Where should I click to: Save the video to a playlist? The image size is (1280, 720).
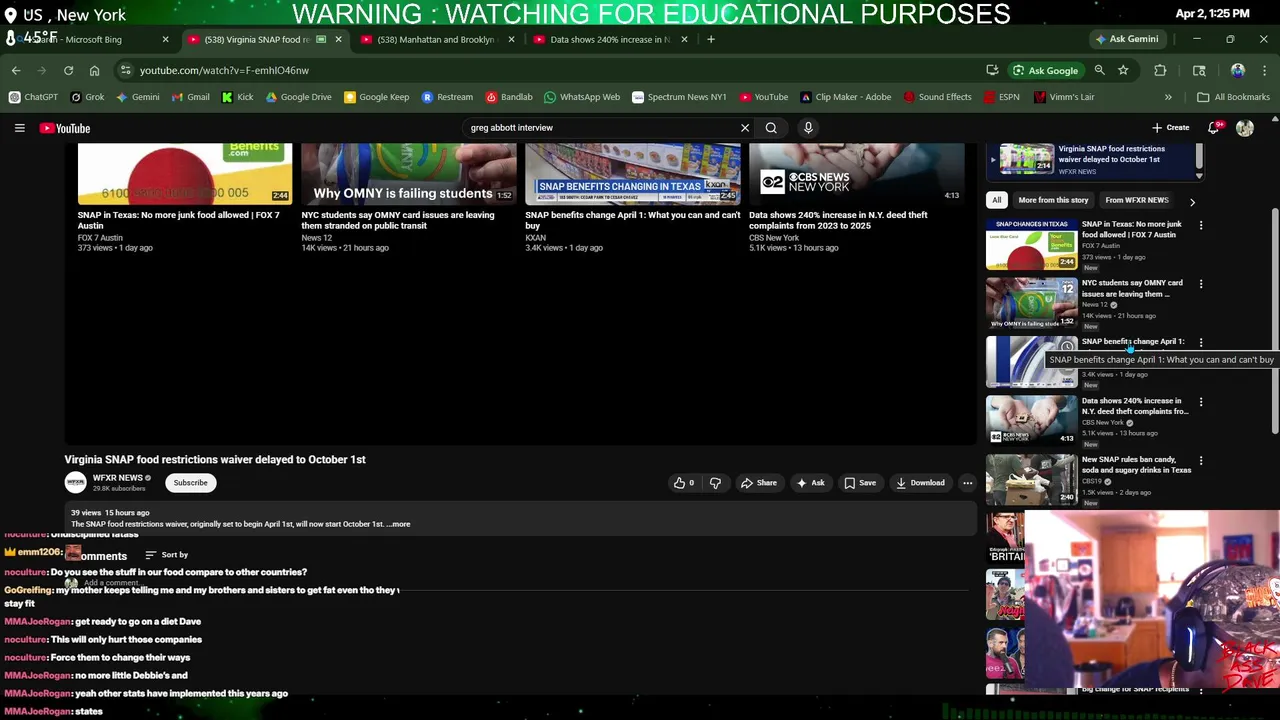[x=859, y=483]
